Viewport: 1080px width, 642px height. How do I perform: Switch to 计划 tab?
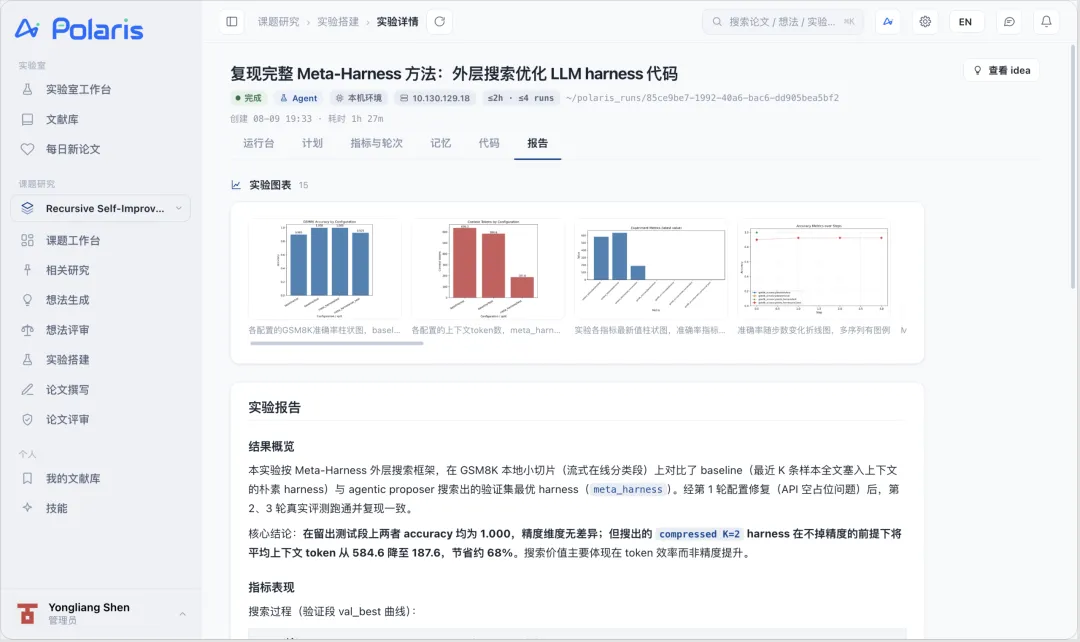(312, 143)
